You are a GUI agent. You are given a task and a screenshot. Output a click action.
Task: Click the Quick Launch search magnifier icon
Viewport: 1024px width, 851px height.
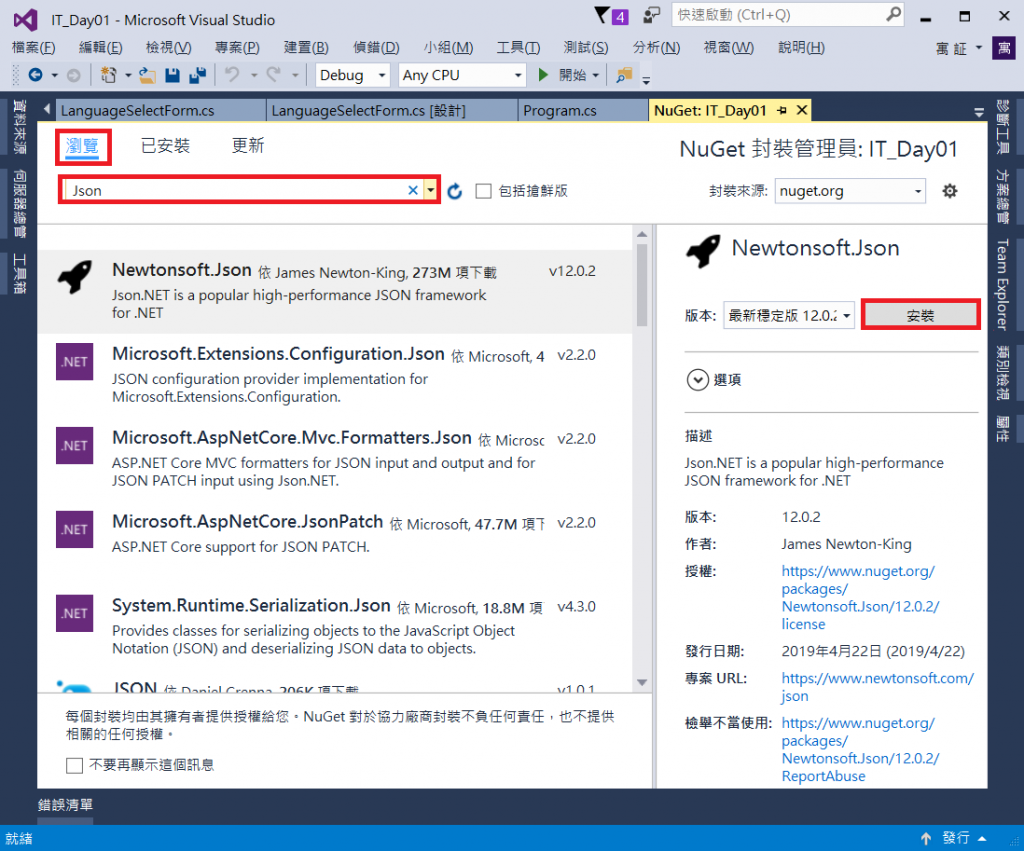pyautogui.click(x=893, y=14)
